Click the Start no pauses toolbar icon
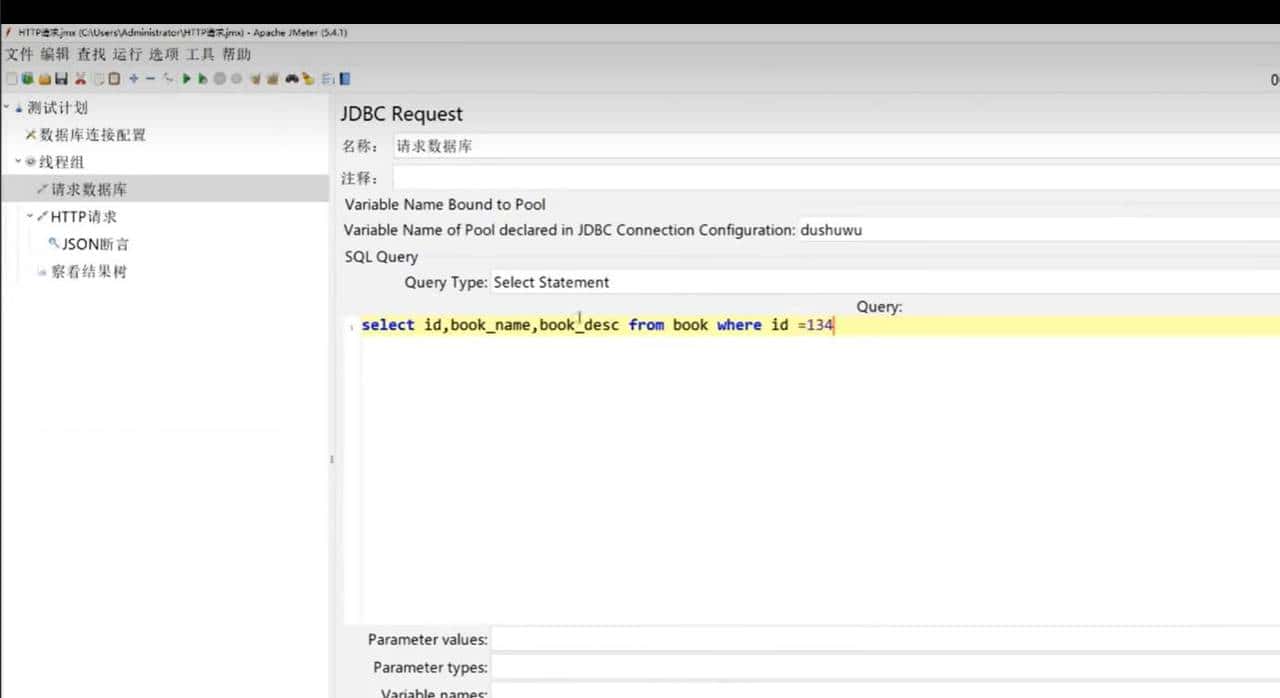Viewport: 1280px width, 698px height. pyautogui.click(x=203, y=79)
